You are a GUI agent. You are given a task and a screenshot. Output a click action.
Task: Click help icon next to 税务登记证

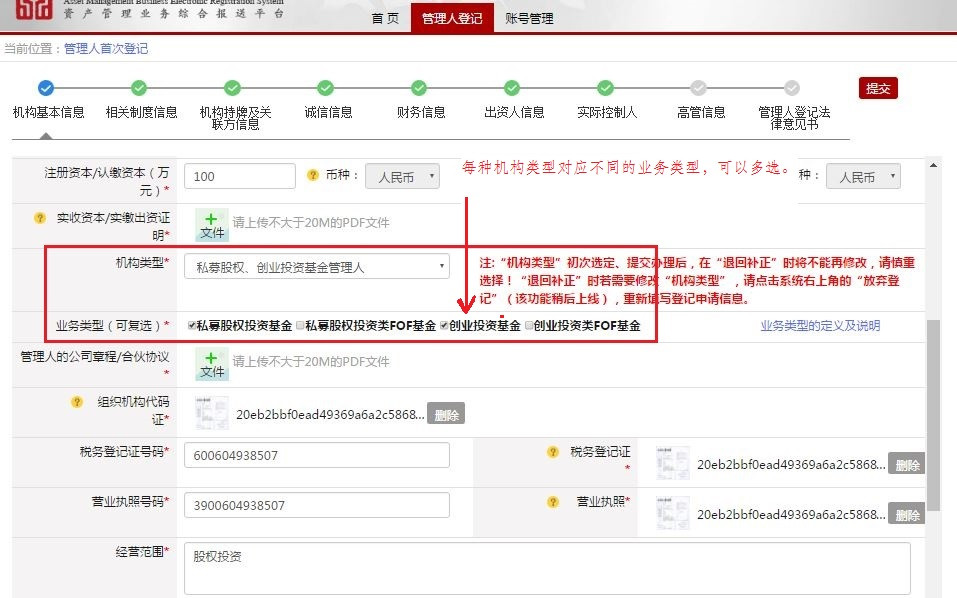coord(553,452)
